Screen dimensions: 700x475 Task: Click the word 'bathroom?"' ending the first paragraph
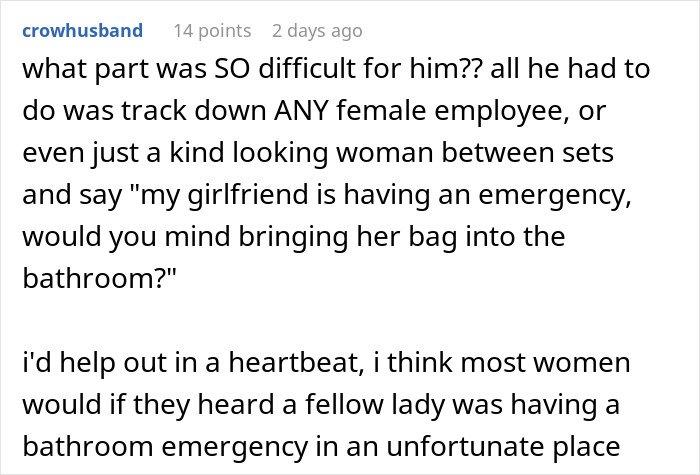(x=100, y=278)
